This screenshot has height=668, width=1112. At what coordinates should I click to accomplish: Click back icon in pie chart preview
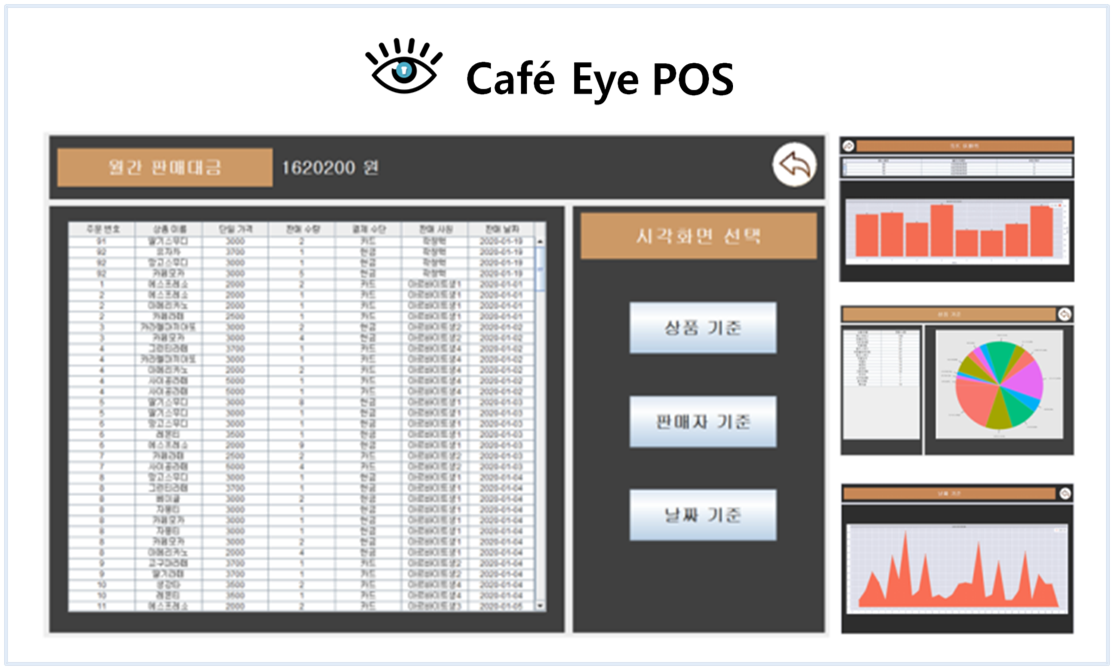coord(1064,314)
